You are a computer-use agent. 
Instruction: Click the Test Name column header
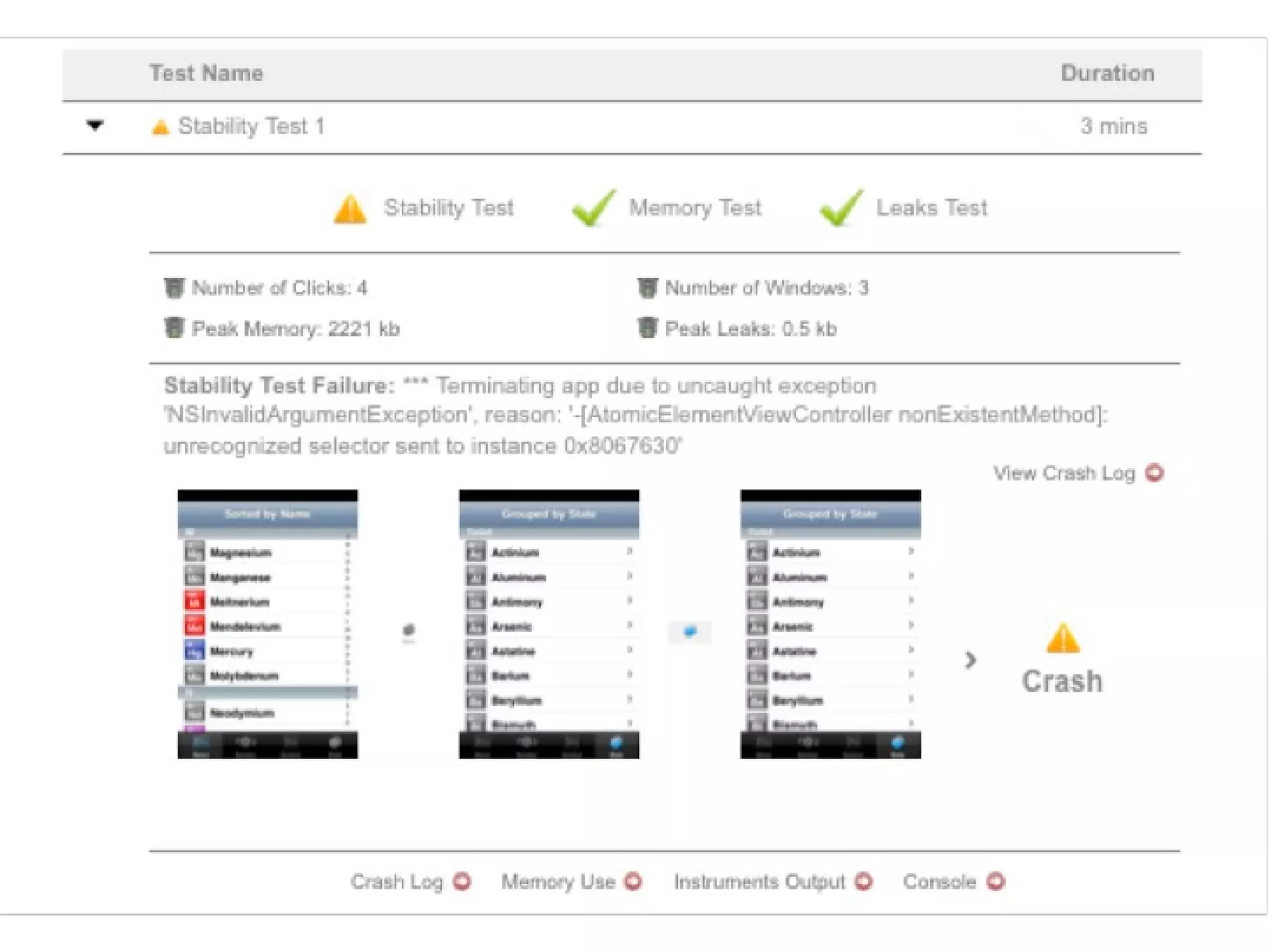tap(206, 74)
